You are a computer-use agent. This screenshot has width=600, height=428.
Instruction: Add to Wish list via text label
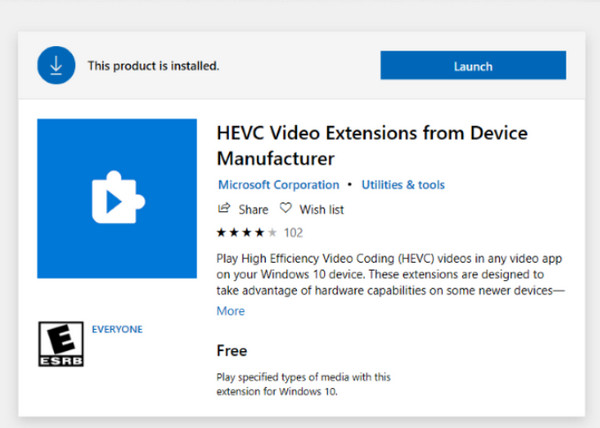322,210
